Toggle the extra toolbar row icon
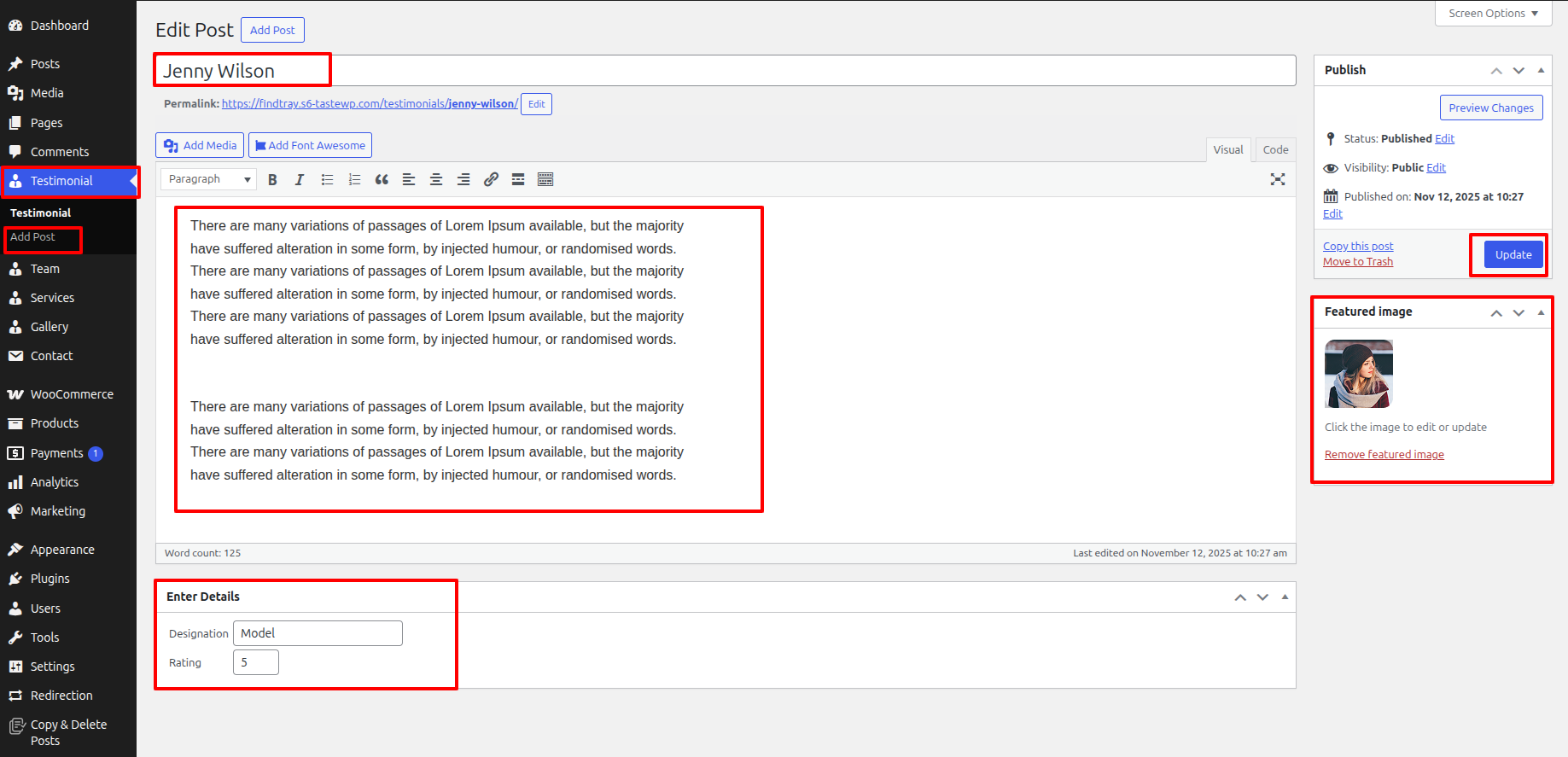 545,179
